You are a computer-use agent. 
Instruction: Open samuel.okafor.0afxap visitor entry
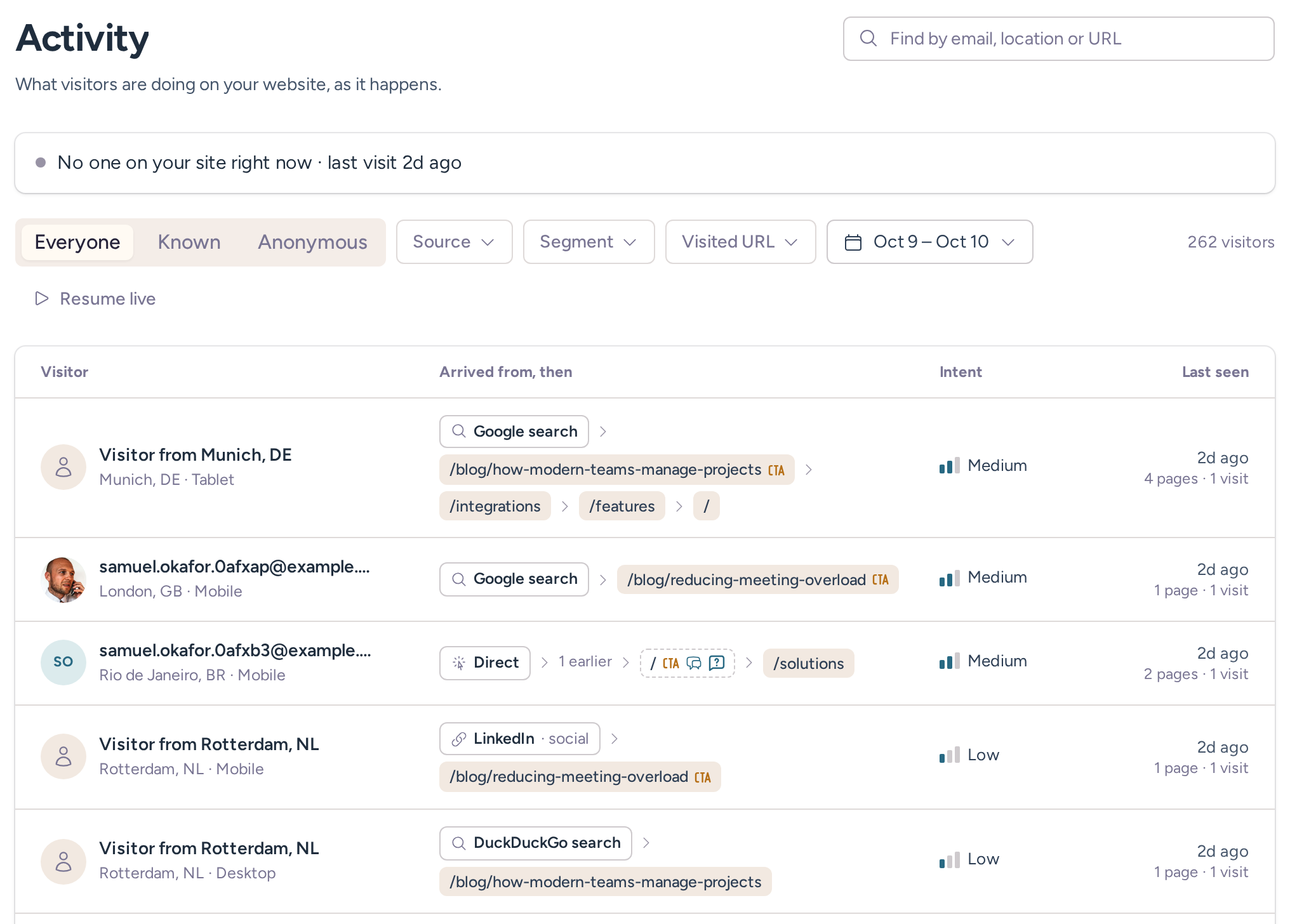pos(234,567)
